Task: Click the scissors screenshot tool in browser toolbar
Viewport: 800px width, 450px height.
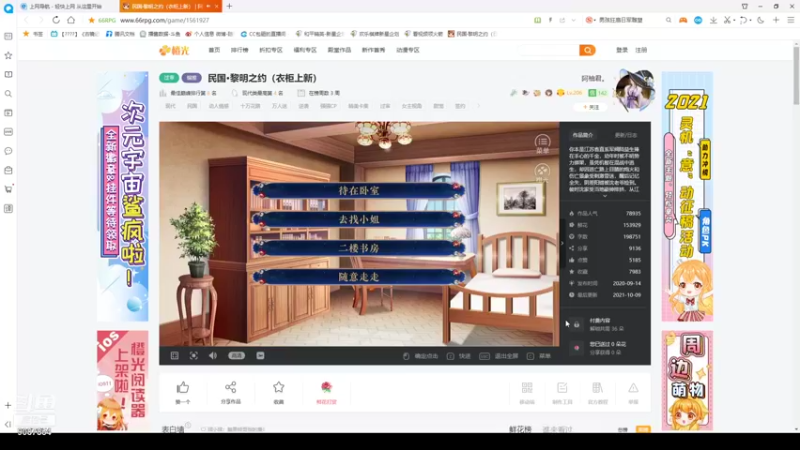Action: click(727, 20)
